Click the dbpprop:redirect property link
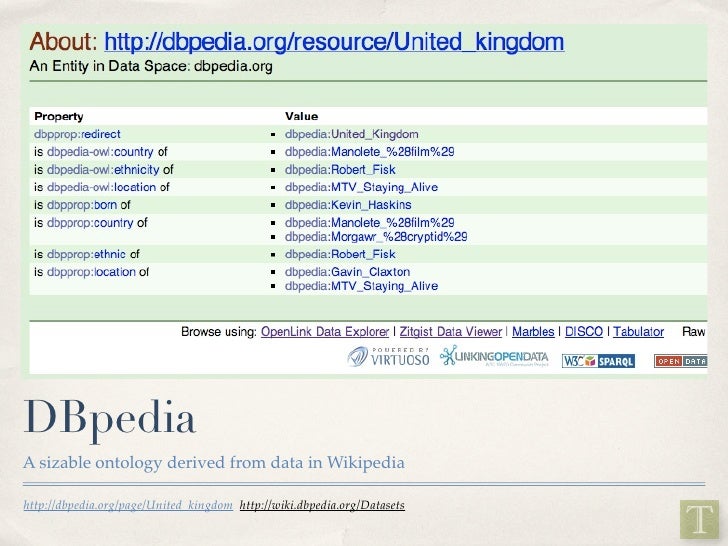 click(77, 134)
